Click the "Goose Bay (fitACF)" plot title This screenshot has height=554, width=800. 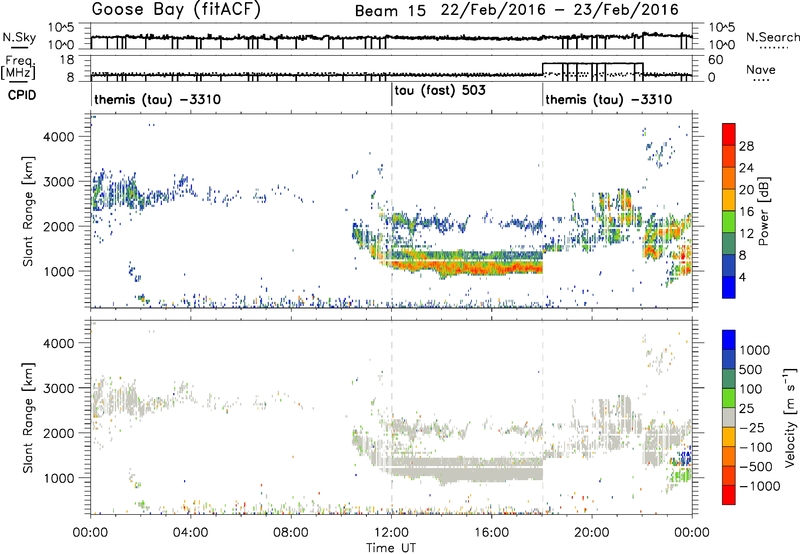tap(176, 9)
